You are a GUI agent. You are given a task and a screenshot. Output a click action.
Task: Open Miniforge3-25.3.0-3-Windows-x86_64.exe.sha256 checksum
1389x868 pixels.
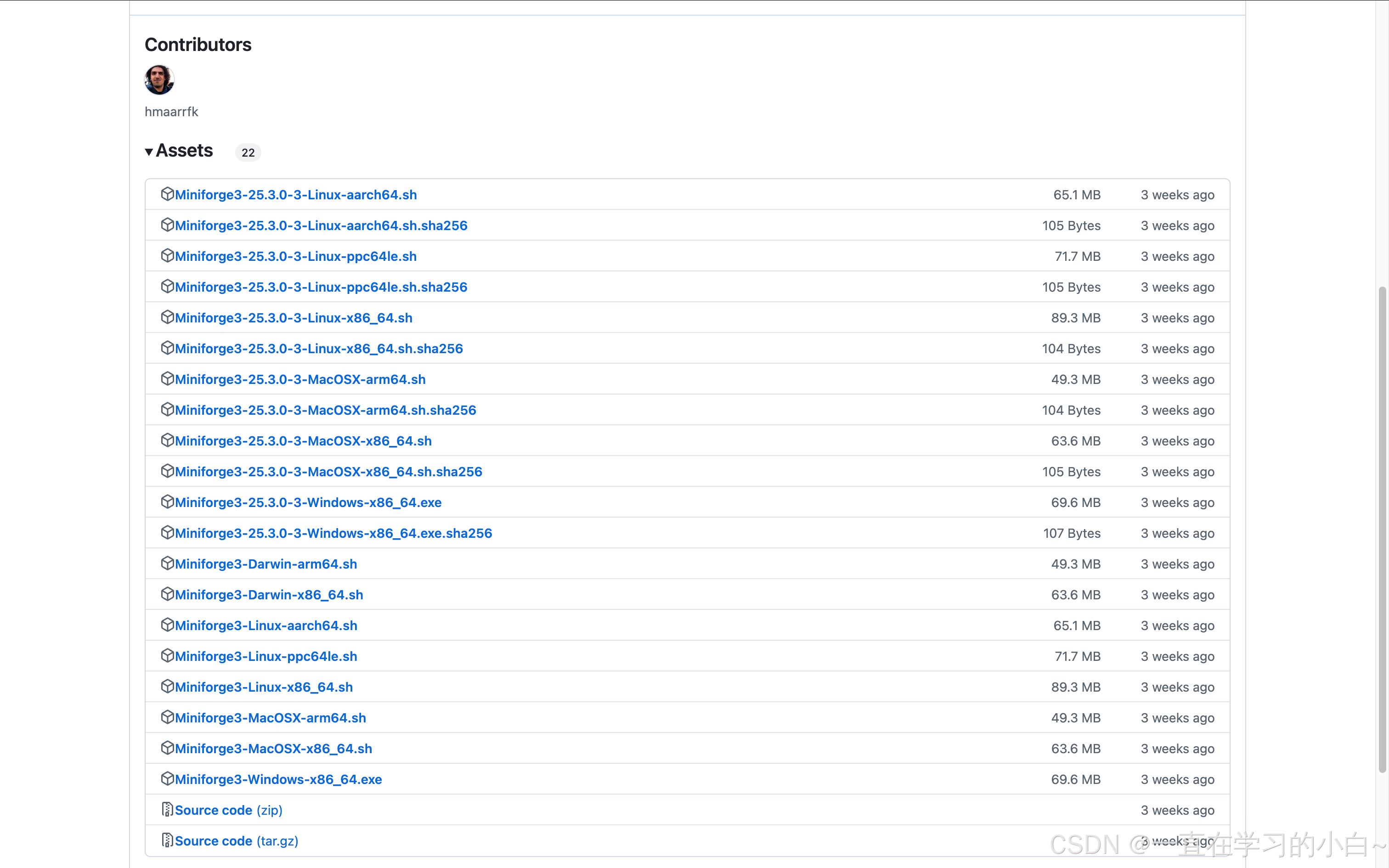[333, 533]
